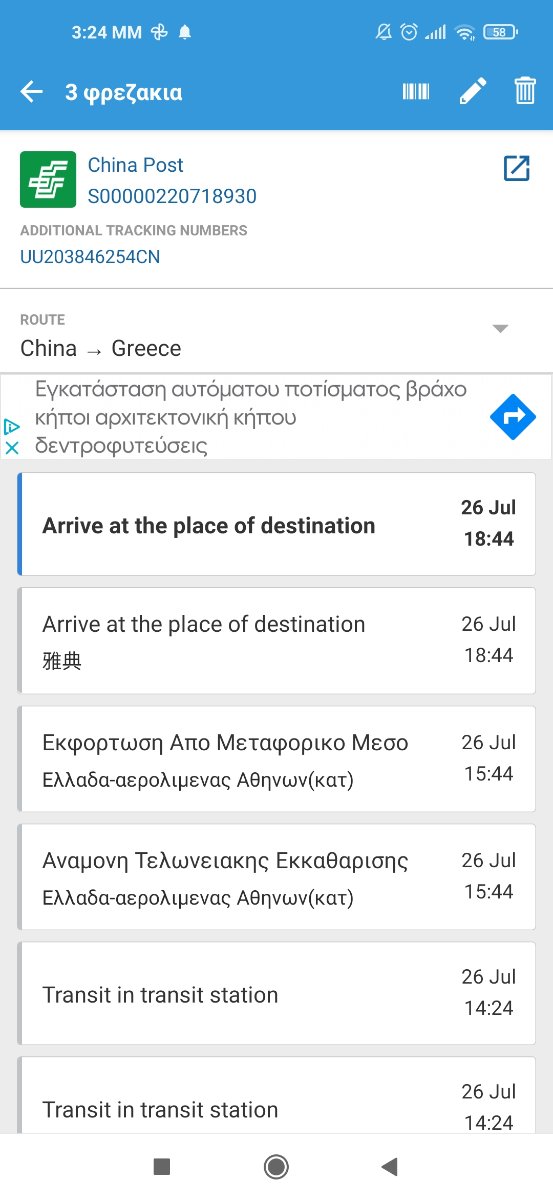This screenshot has height=1200, width=553.
Task: Go back using the arrow icon
Action: (32, 92)
